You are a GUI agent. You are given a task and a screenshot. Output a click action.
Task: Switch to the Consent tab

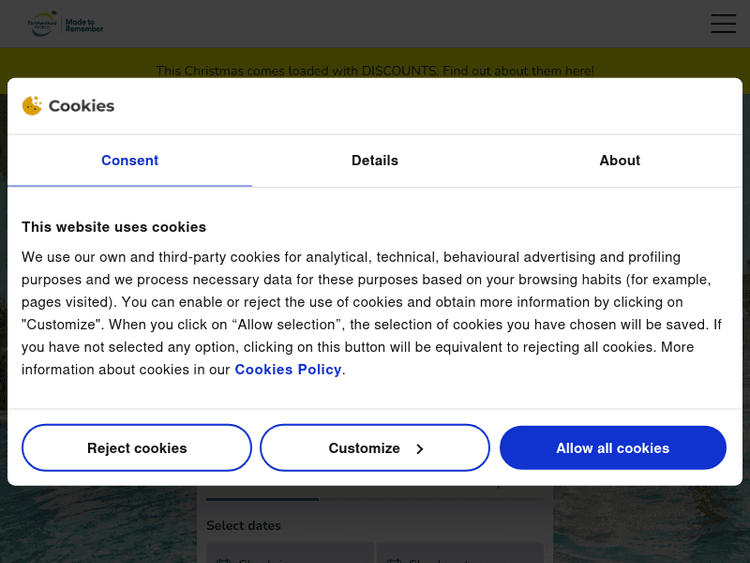tap(129, 160)
